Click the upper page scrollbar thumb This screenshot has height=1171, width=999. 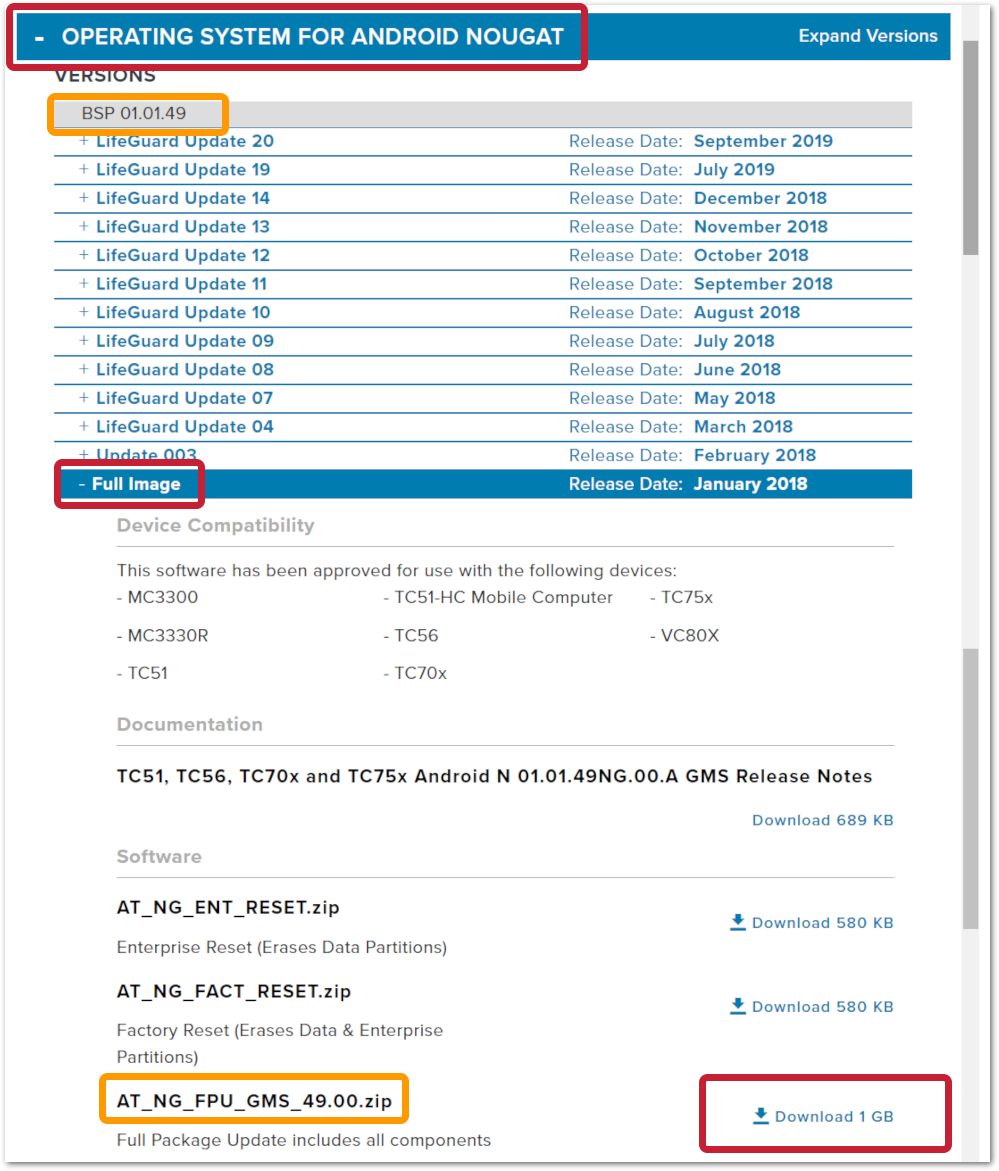[x=971, y=149]
